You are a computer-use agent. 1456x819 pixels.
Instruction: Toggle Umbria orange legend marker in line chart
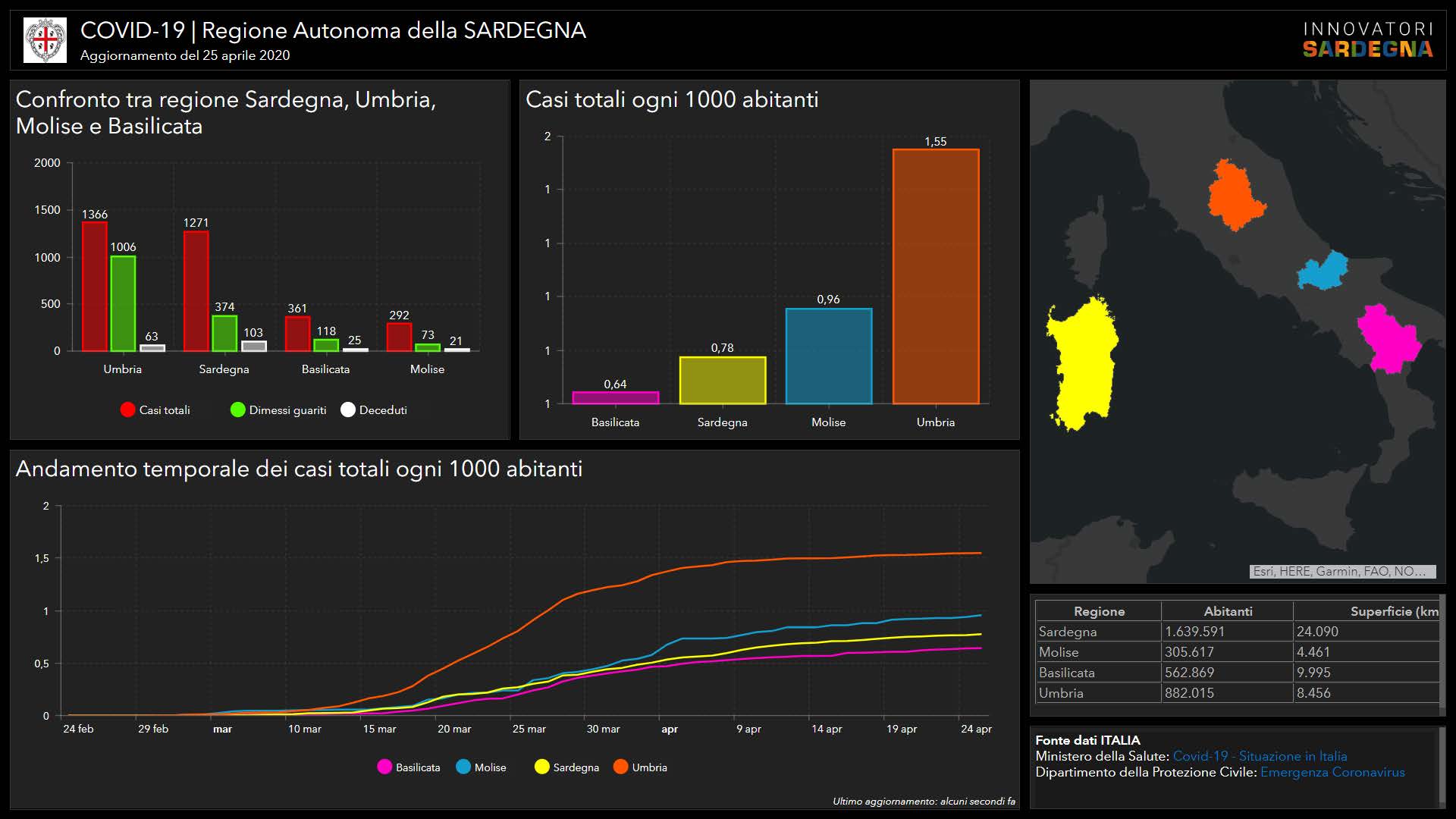coord(620,767)
